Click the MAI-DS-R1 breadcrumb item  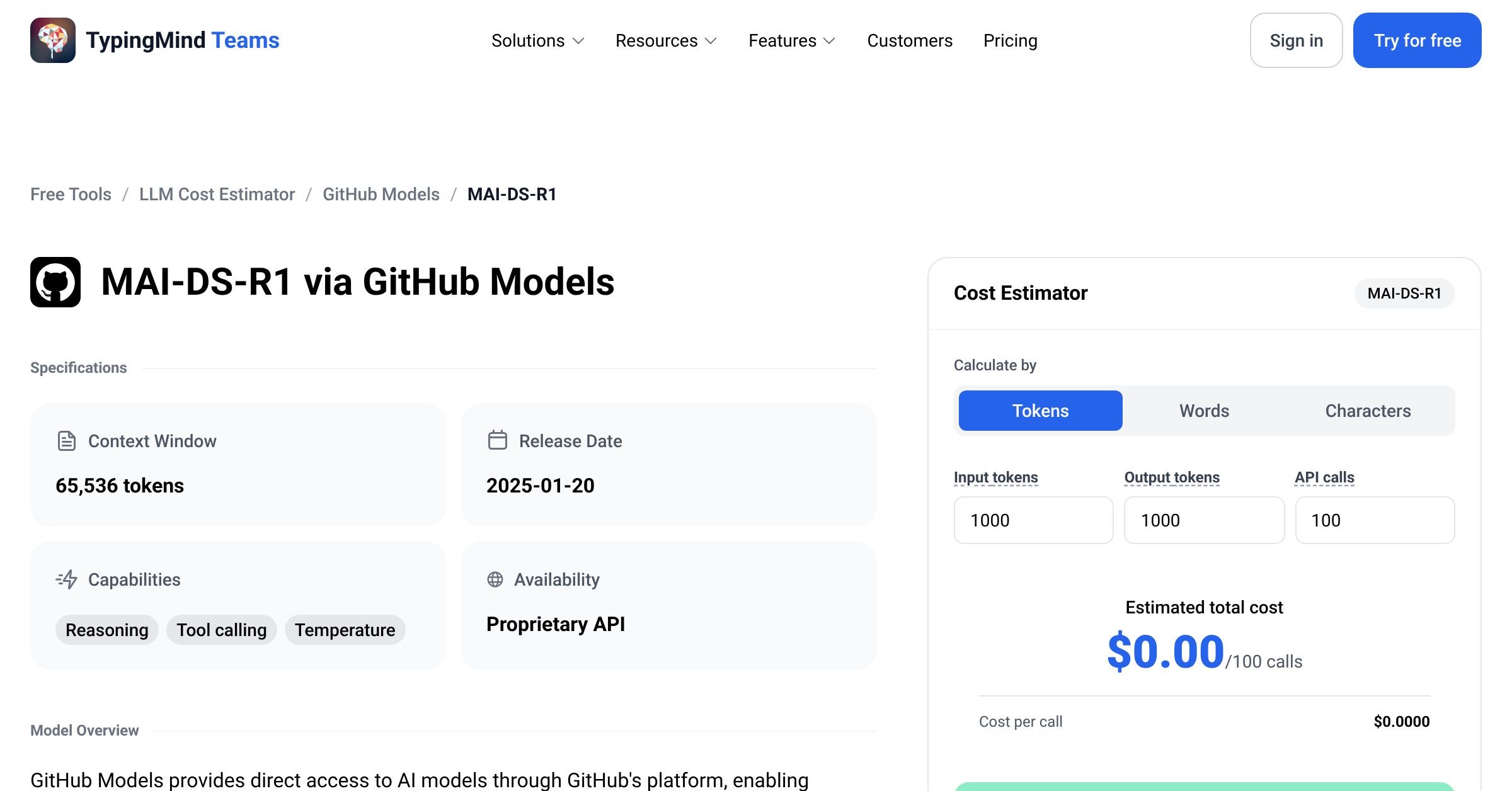click(512, 194)
